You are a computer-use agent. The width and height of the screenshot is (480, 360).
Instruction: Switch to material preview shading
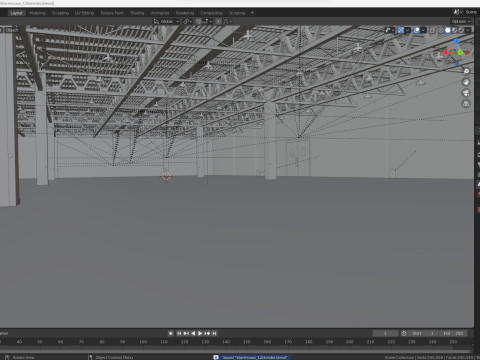(454, 30)
